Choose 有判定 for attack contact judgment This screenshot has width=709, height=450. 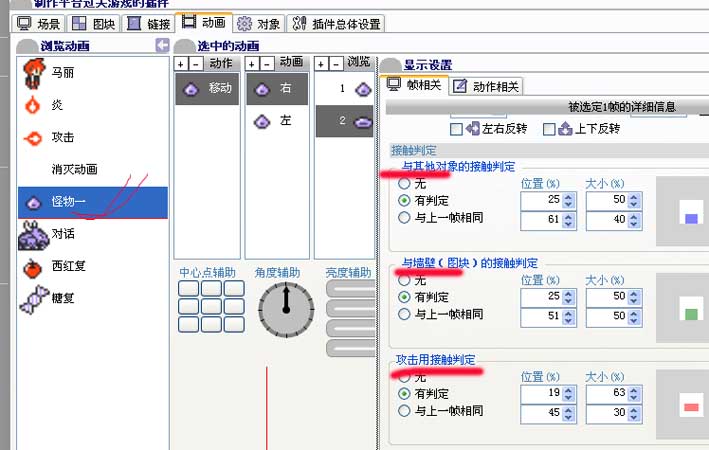(x=404, y=393)
